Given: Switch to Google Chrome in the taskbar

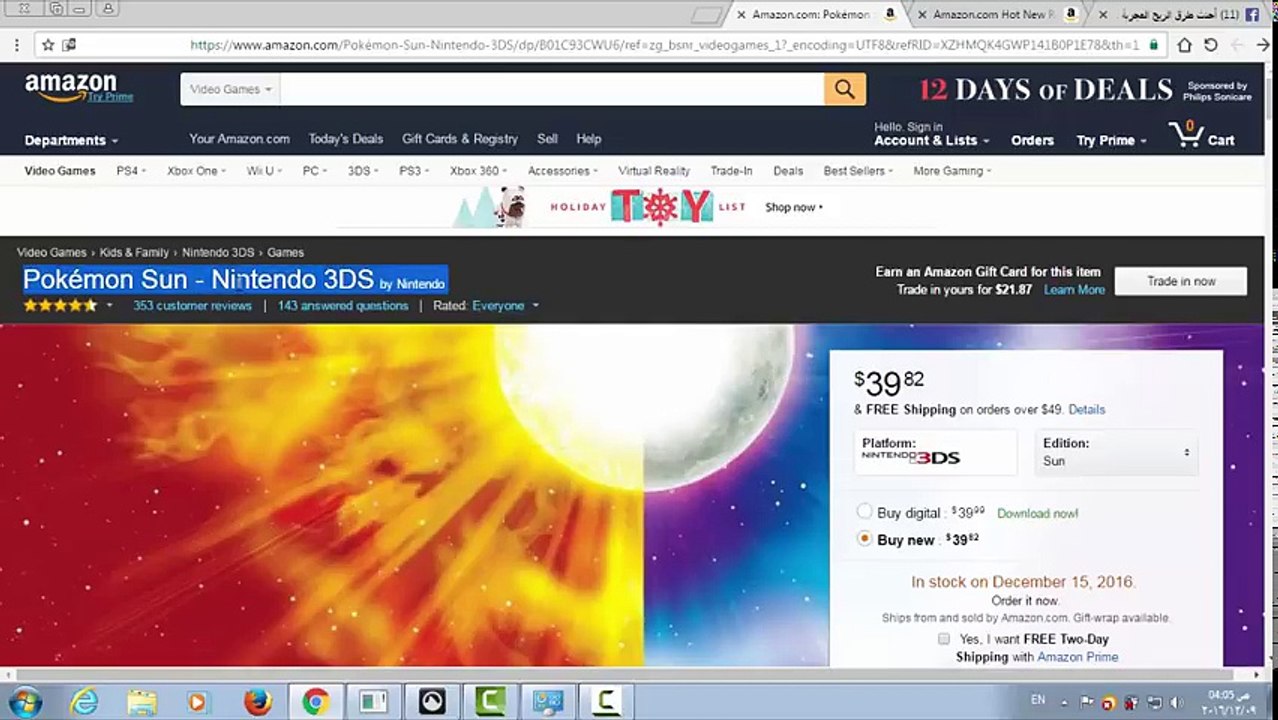Looking at the screenshot, I should [x=315, y=702].
